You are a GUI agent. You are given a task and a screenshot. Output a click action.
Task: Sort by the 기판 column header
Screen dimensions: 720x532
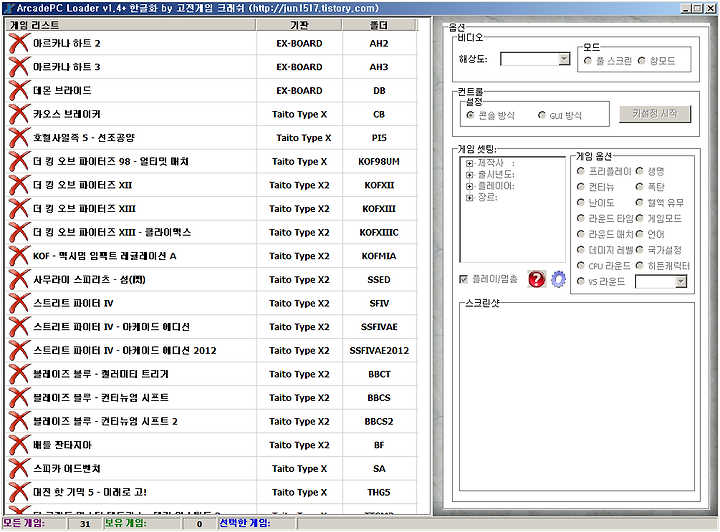(299, 25)
